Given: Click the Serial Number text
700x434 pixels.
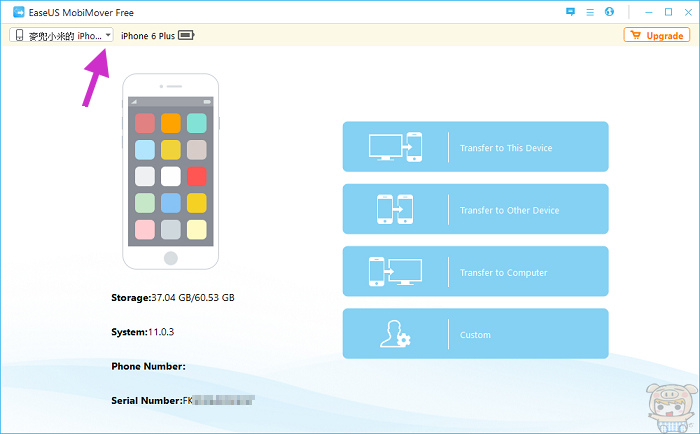Looking at the screenshot, I should [x=183, y=401].
